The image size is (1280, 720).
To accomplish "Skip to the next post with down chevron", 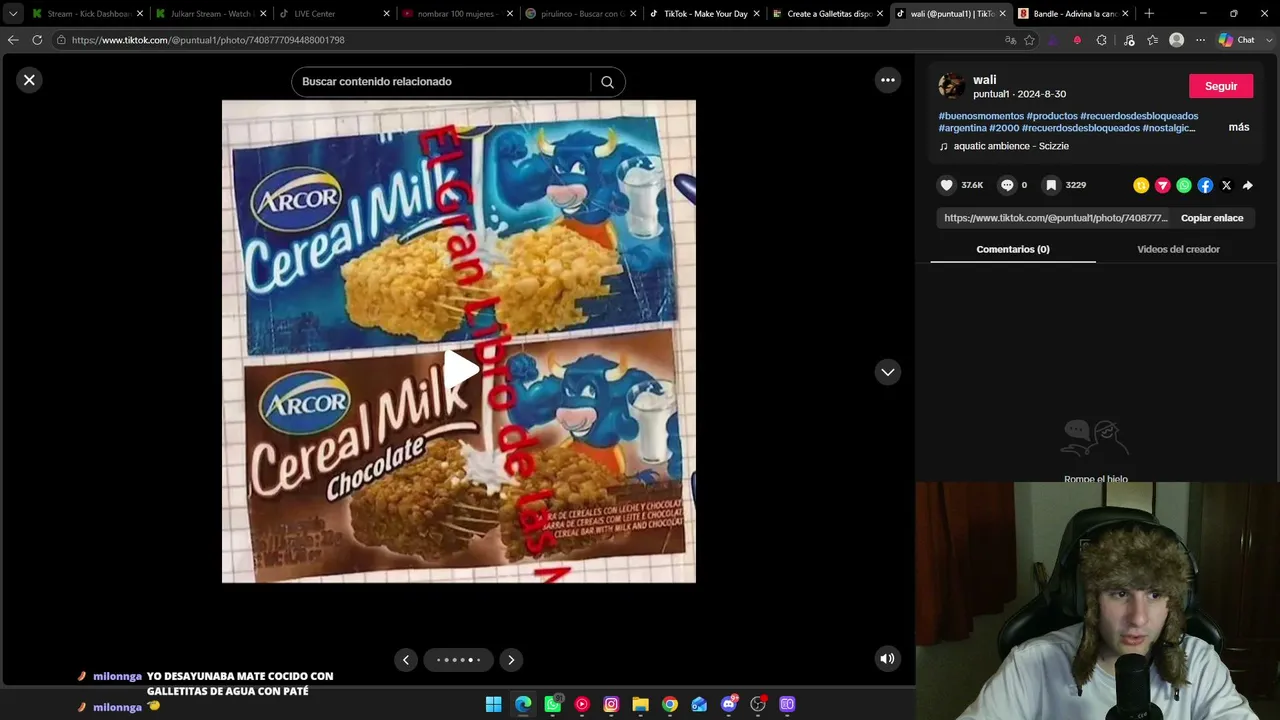I will [888, 372].
